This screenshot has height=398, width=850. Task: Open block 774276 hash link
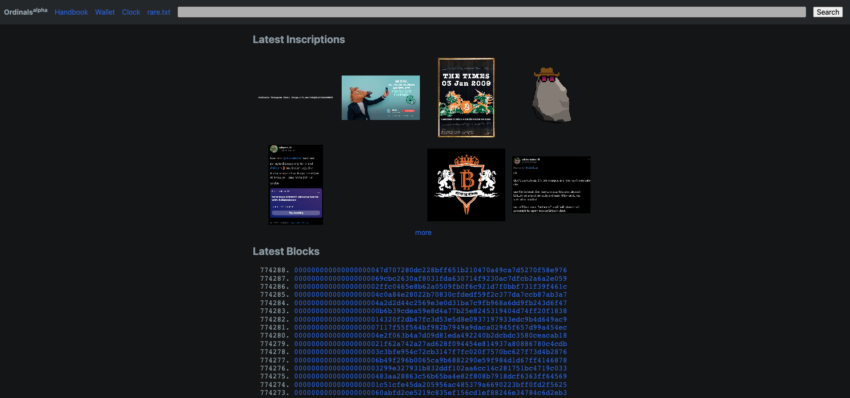pos(430,368)
